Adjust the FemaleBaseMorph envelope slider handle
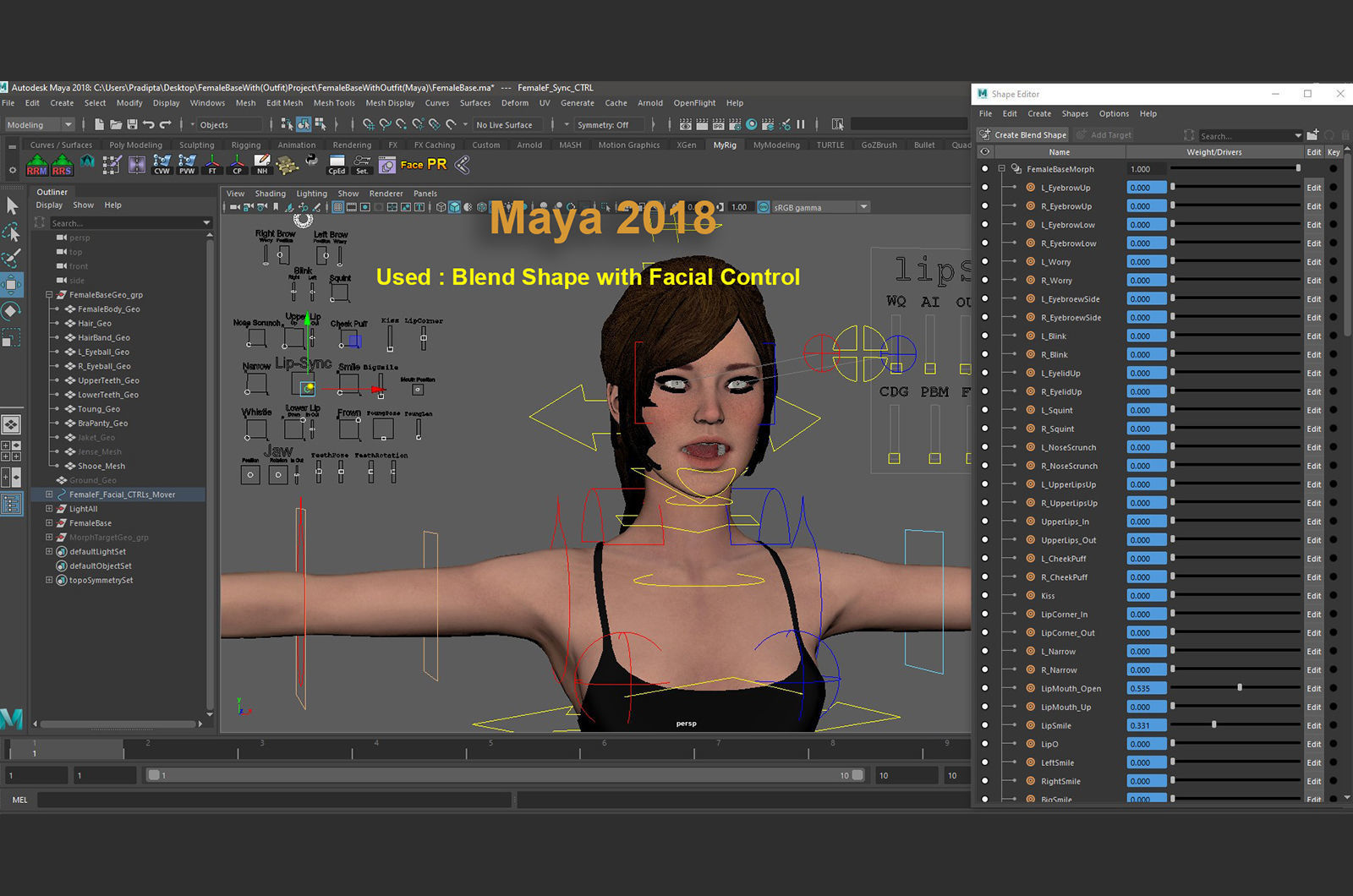Screen dimensions: 1353x896 click(1298, 169)
